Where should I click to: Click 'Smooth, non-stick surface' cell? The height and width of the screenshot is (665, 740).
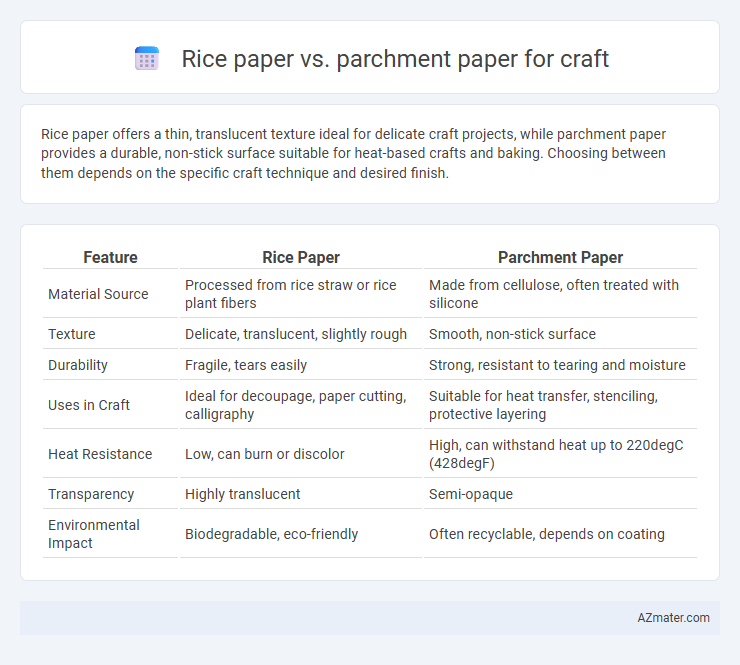512,334
